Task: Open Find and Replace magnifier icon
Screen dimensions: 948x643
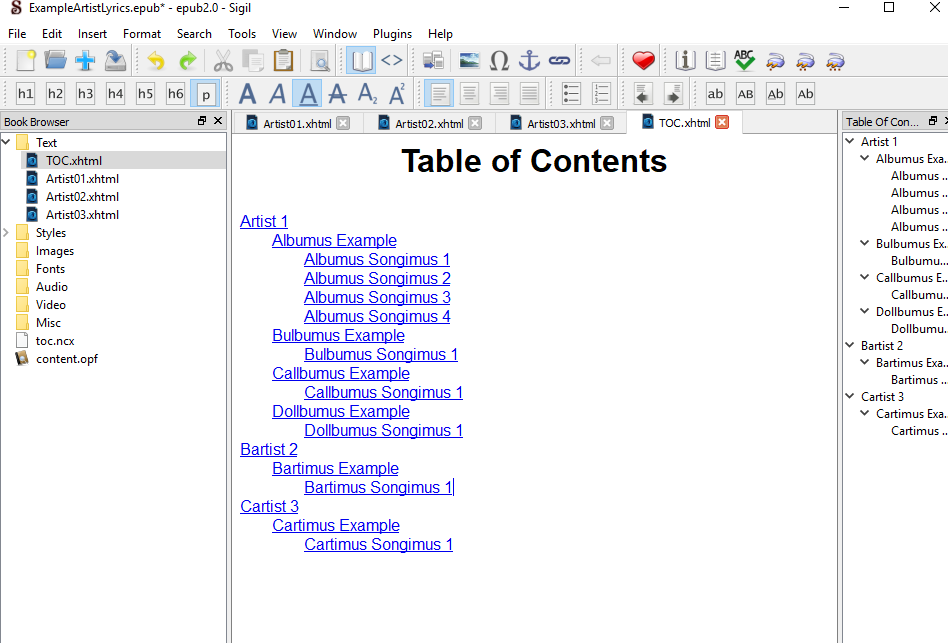Action: (x=320, y=60)
